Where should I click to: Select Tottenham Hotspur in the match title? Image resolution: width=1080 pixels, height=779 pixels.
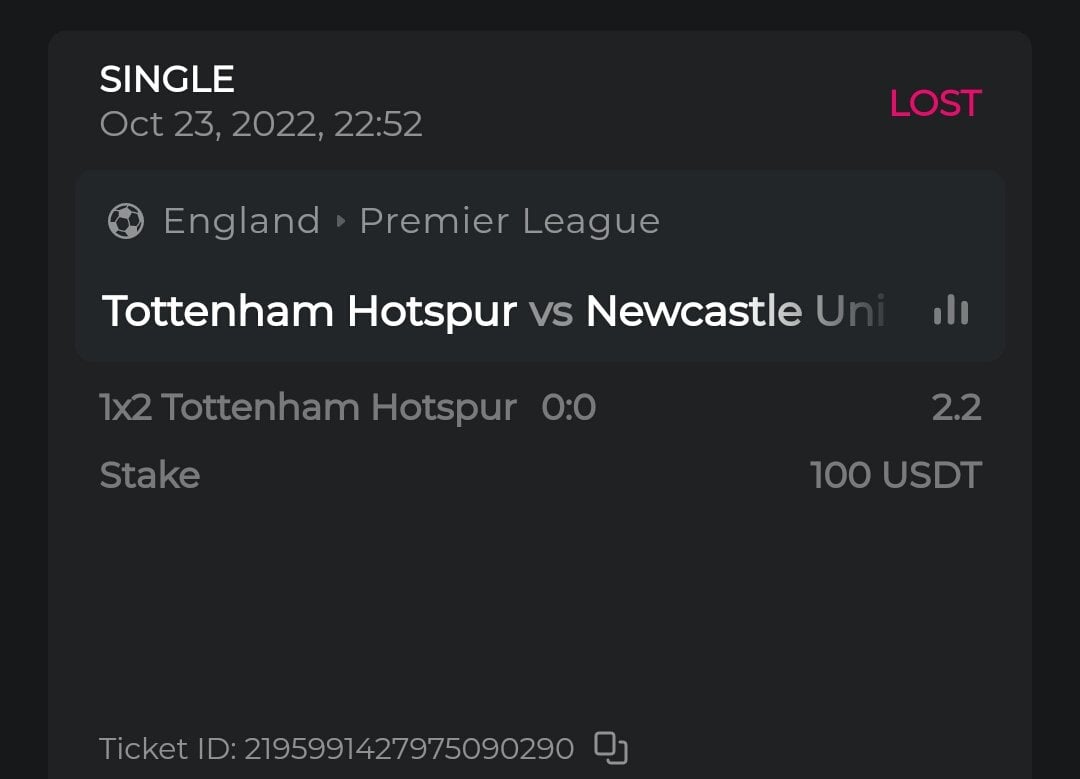(x=309, y=311)
